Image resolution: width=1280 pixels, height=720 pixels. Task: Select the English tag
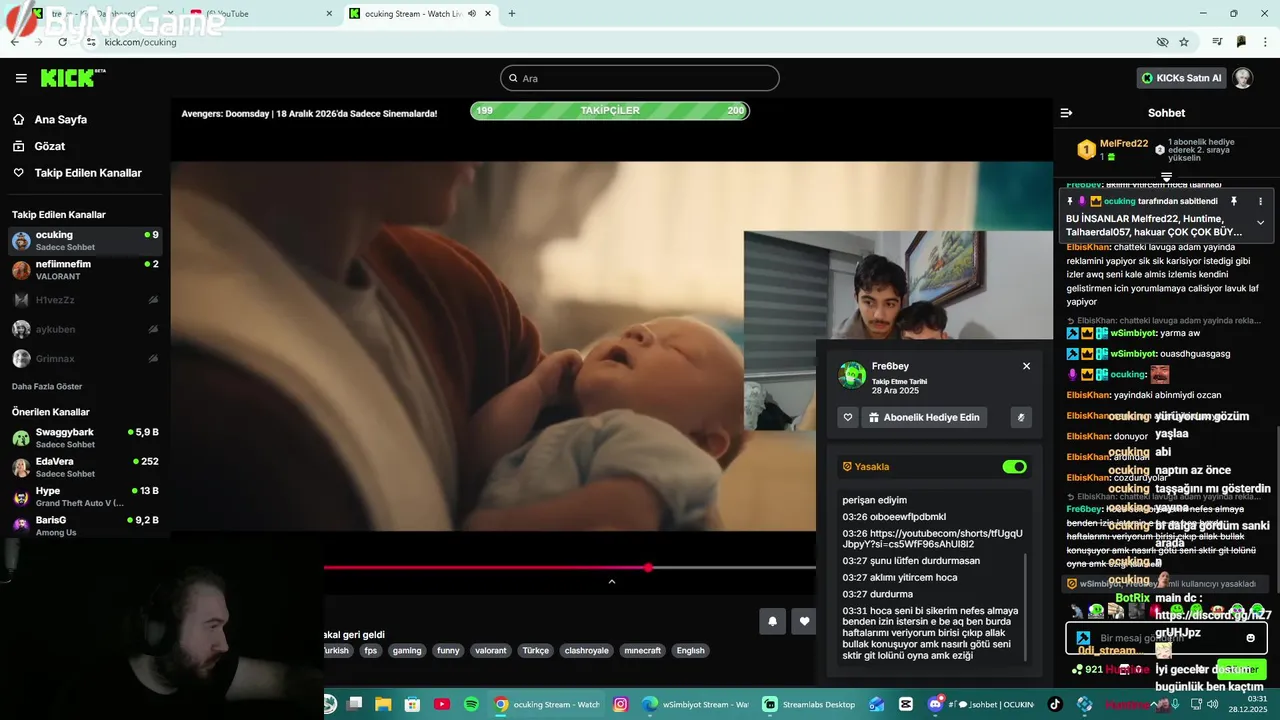click(x=691, y=650)
